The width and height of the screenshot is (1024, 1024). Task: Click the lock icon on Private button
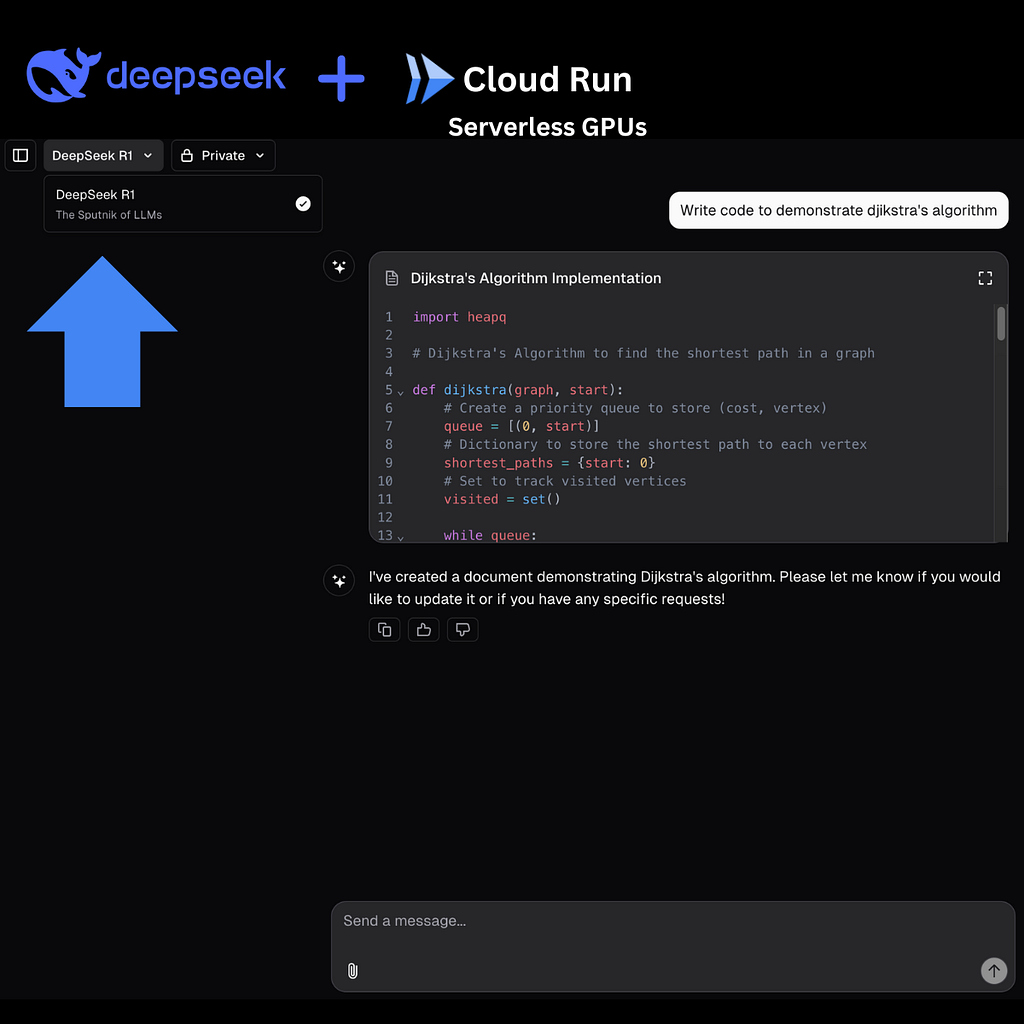[x=187, y=155]
